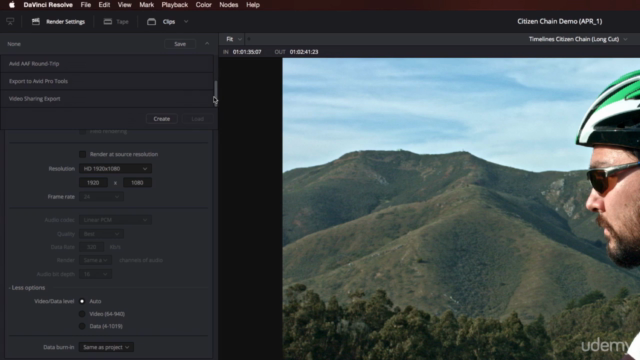Open the Timelines Citizen Chain (Long Cut) dropdown

(x=578, y=39)
